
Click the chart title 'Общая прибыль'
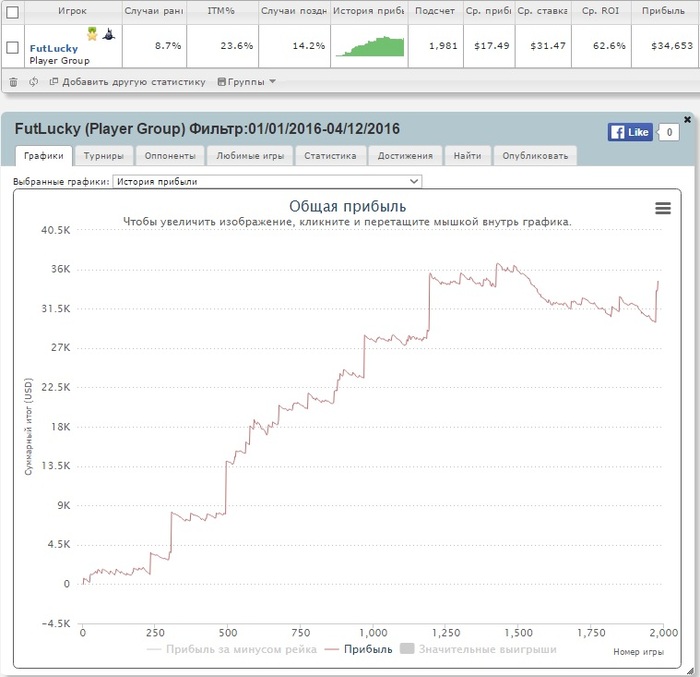(348, 206)
